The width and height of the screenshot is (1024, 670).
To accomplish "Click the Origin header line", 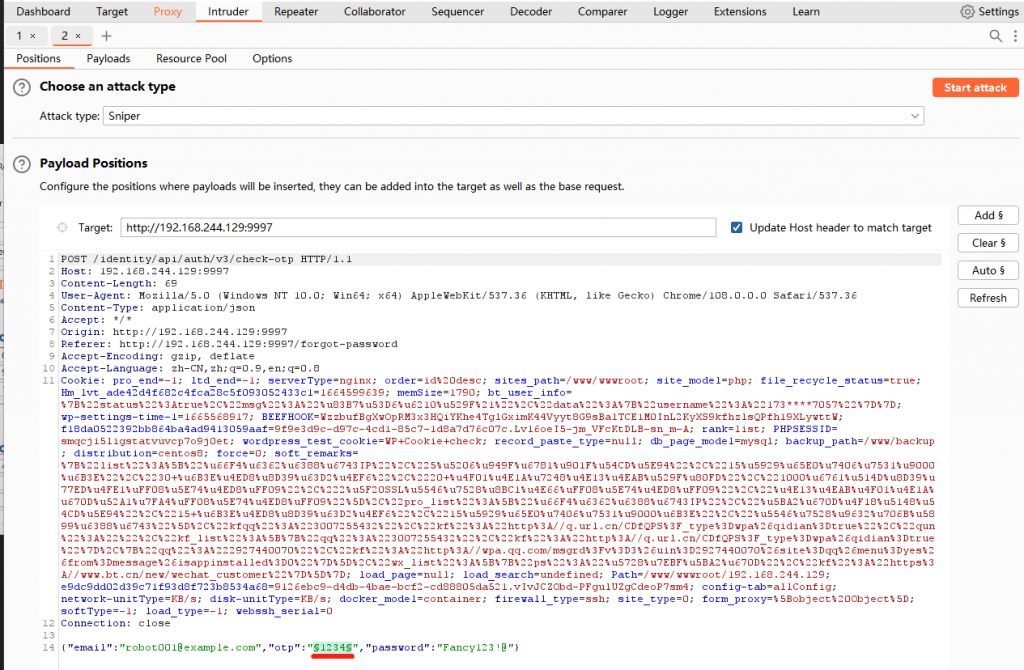I will tap(174, 332).
